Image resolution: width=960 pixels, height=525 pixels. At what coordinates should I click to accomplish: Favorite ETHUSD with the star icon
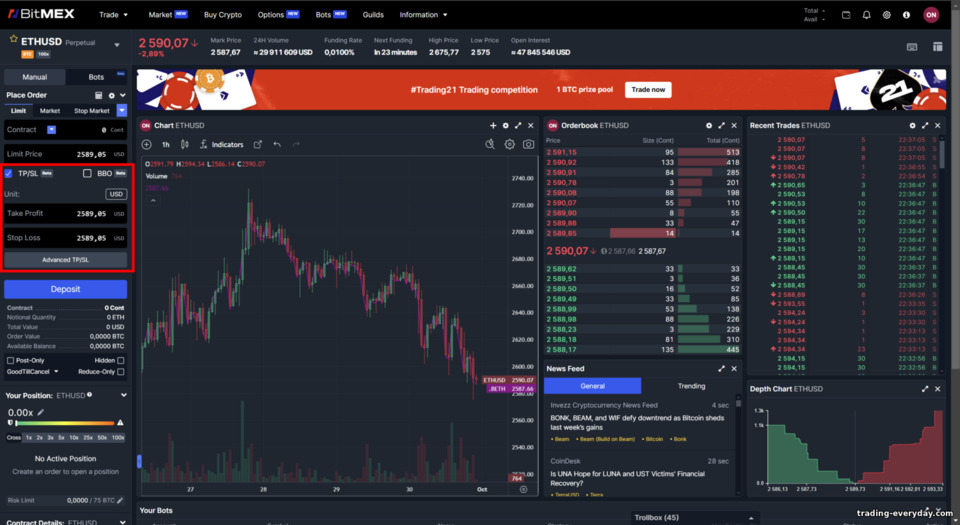[13, 39]
